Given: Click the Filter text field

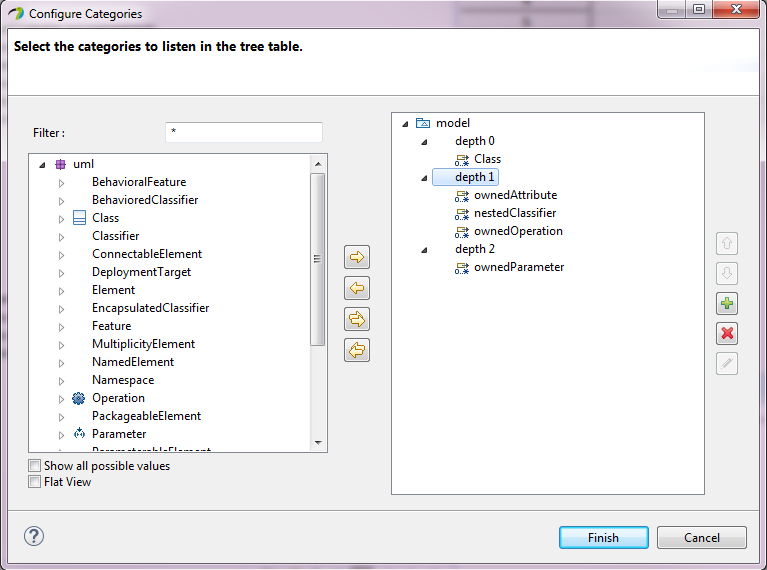Looking at the screenshot, I should (244, 132).
